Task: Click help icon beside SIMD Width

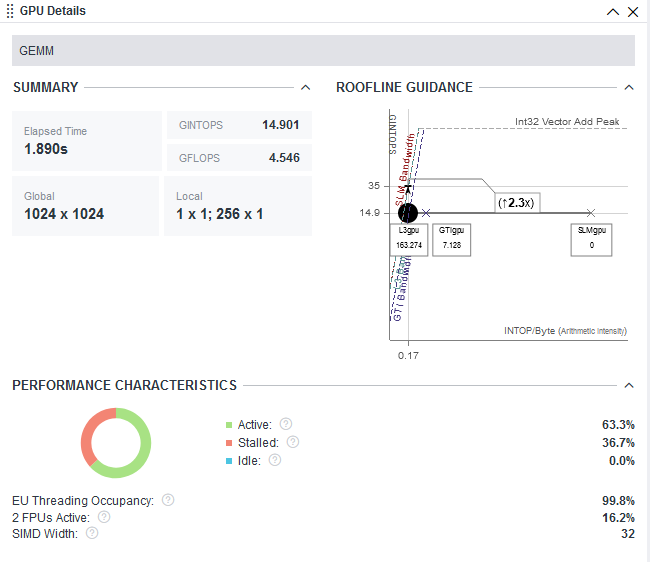Action: click(x=92, y=533)
